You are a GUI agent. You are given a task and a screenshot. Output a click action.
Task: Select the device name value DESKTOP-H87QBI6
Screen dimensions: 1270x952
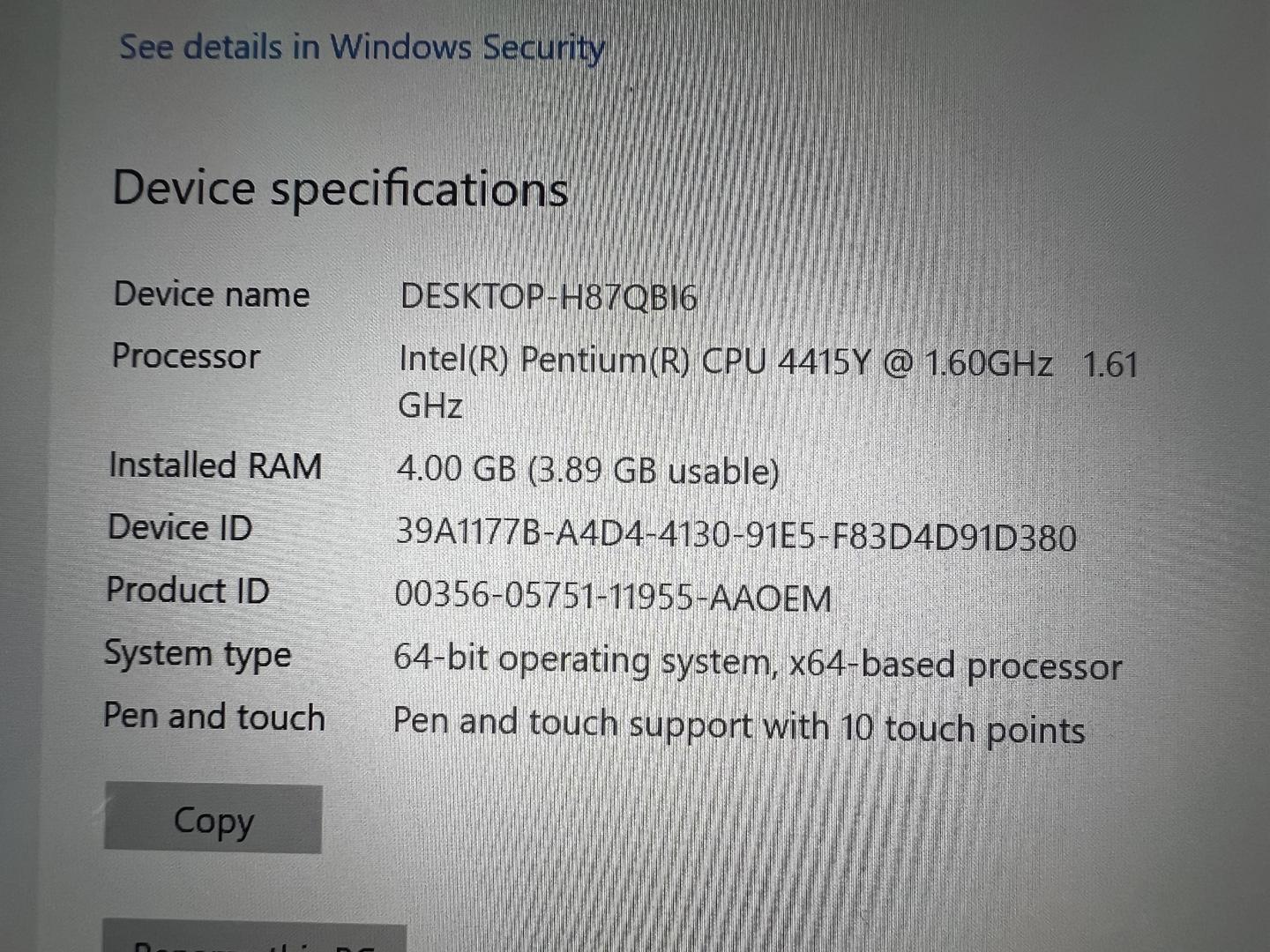(549, 297)
